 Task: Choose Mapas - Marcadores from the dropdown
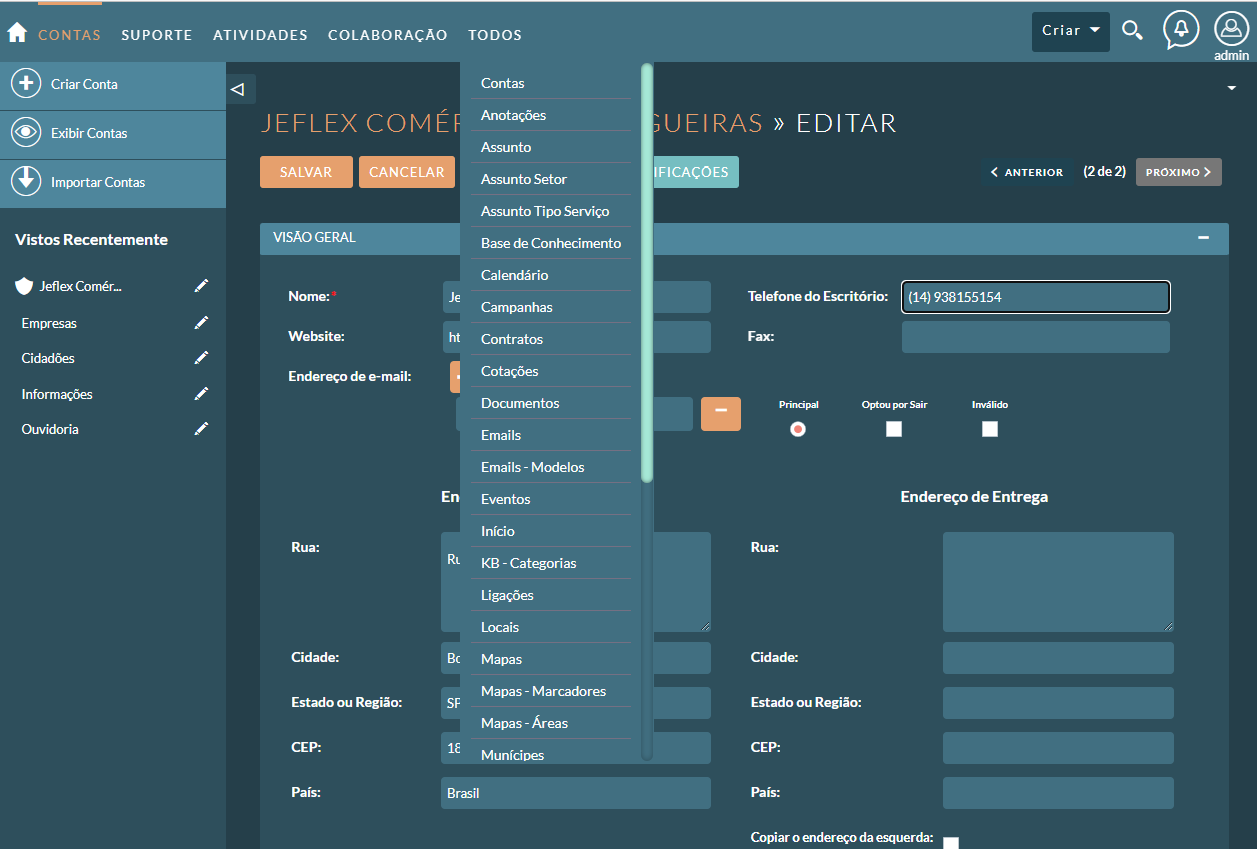551,691
